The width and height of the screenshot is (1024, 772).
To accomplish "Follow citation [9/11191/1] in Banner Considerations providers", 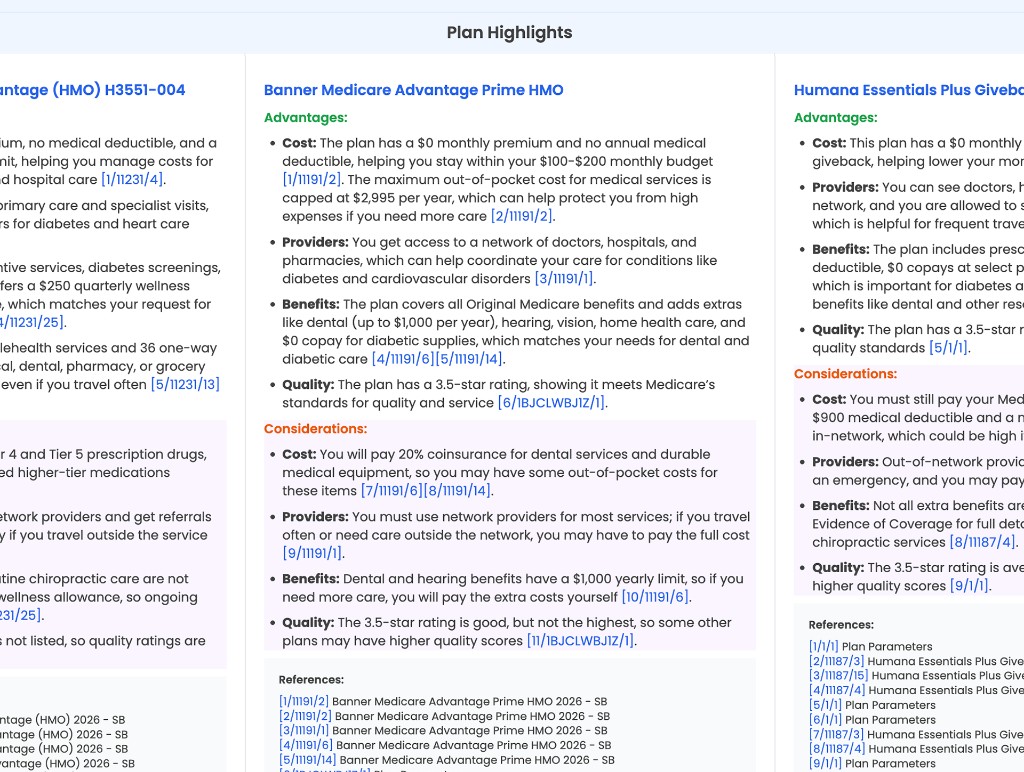I will click(x=312, y=553).
